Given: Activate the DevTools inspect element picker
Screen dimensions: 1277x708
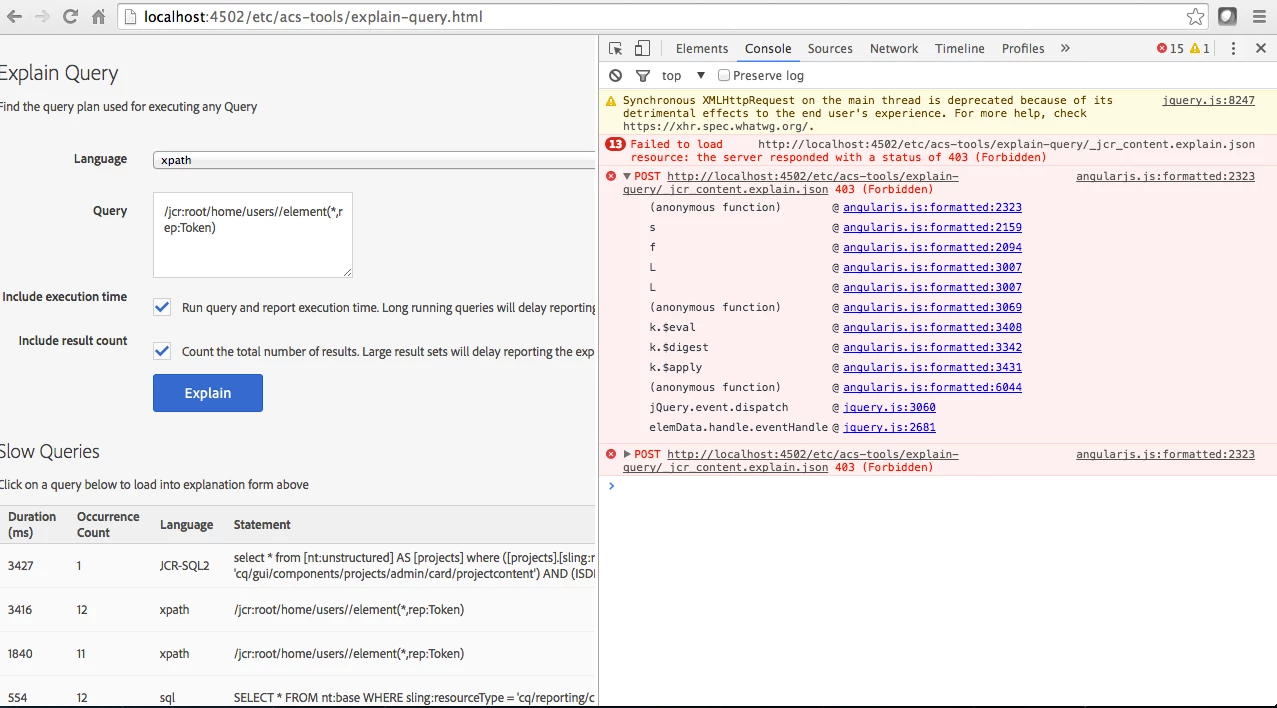Looking at the screenshot, I should point(616,48).
